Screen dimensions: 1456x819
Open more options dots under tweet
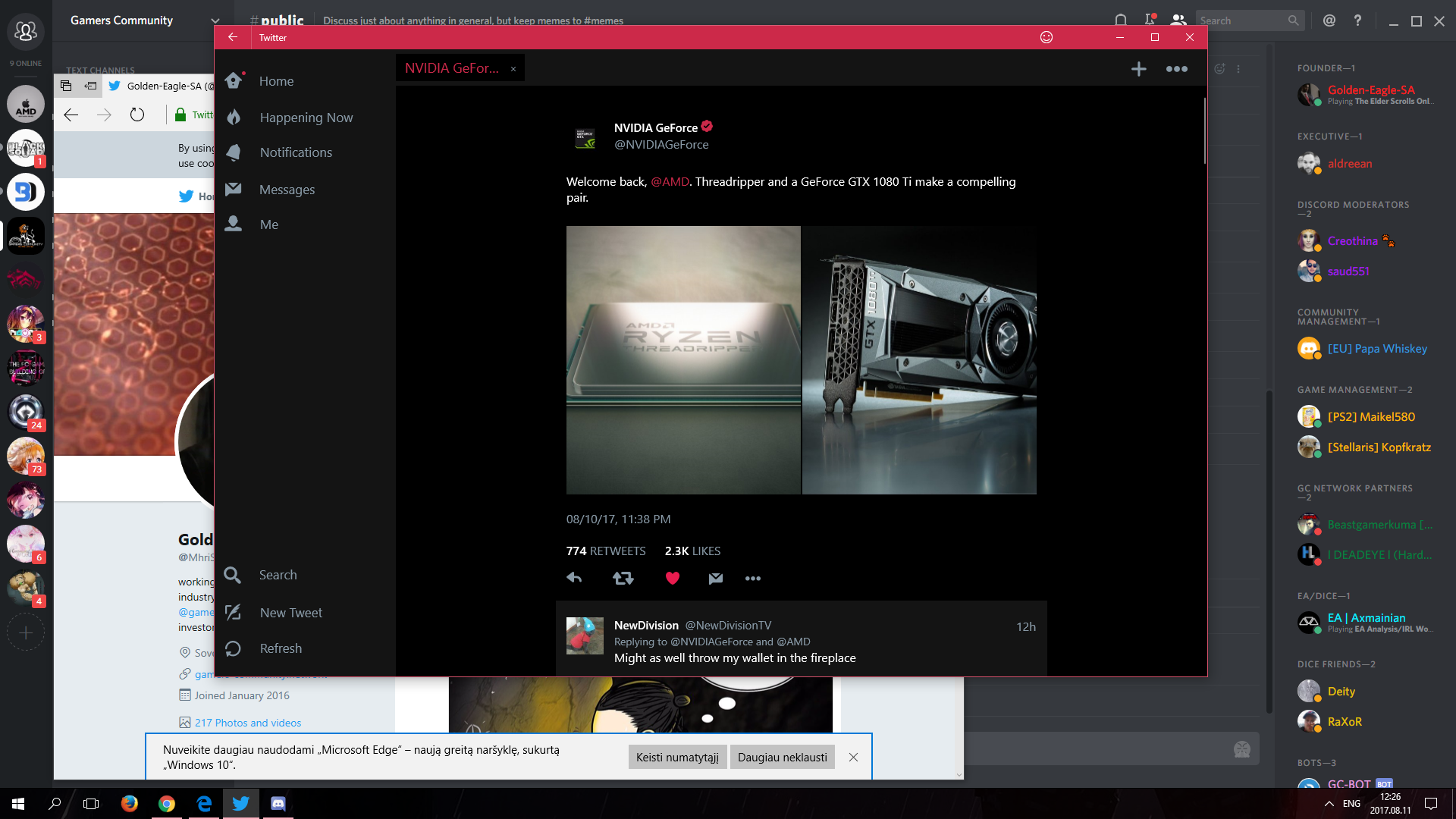tap(752, 578)
